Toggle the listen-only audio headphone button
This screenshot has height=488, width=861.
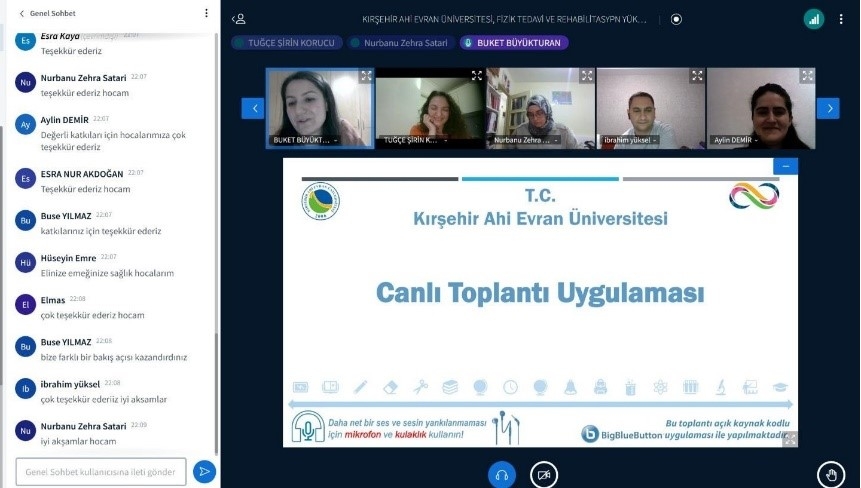pos(501,475)
